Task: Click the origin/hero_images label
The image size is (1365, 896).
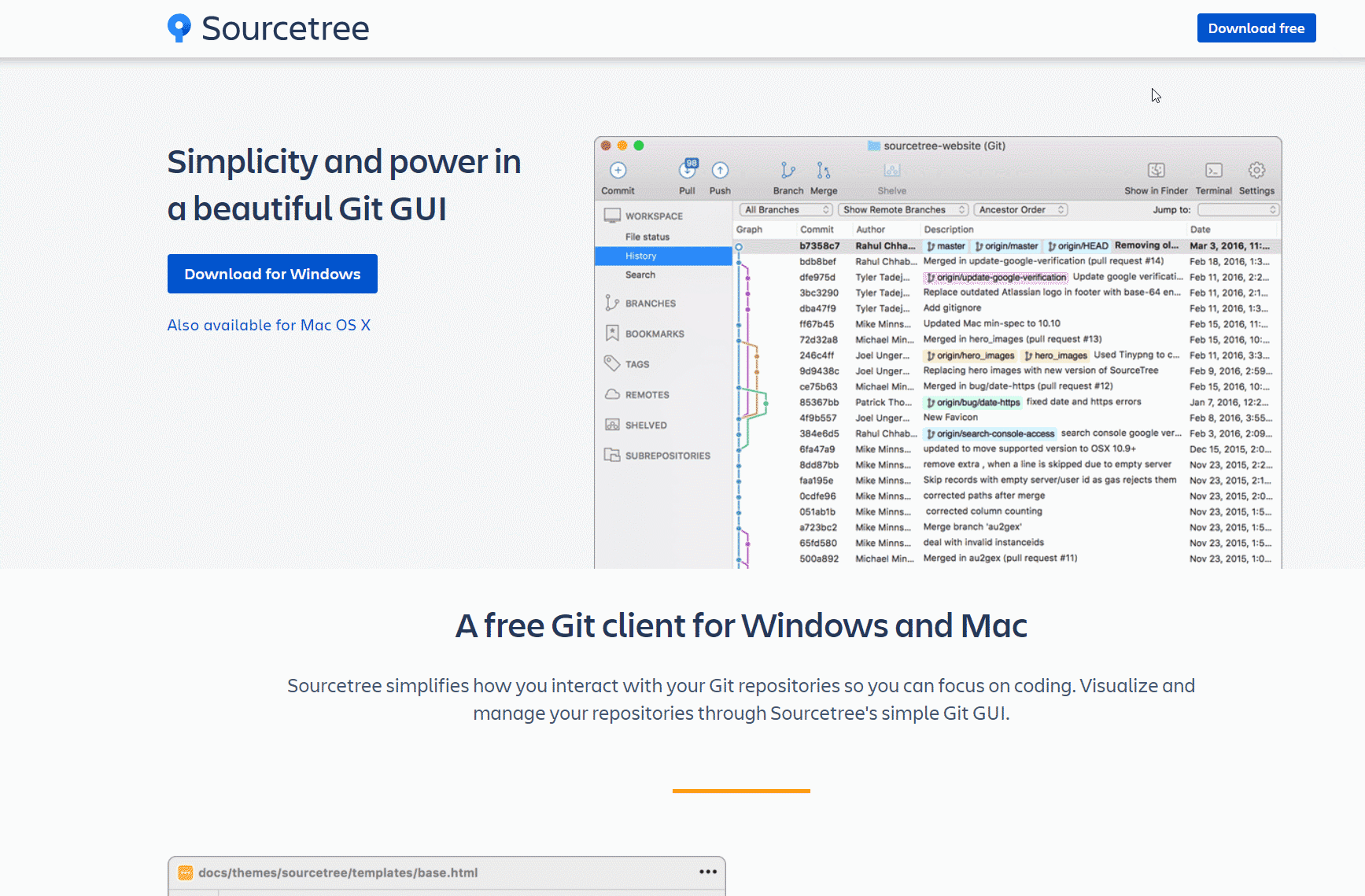Action: click(970, 356)
